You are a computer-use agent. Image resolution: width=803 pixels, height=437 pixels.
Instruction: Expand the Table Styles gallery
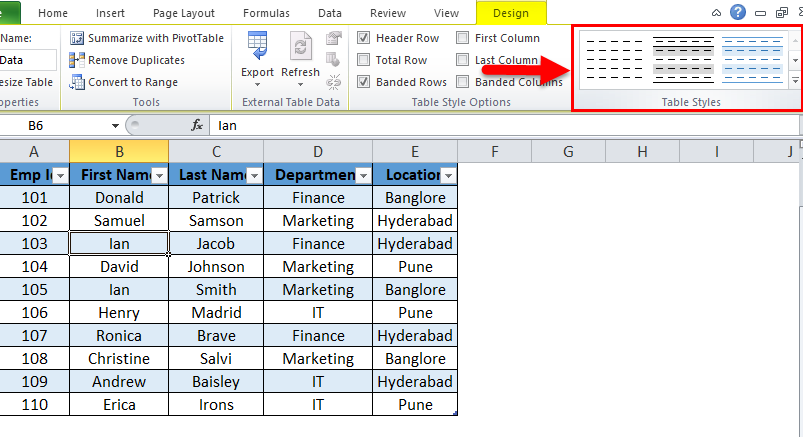pyautogui.click(x=795, y=81)
